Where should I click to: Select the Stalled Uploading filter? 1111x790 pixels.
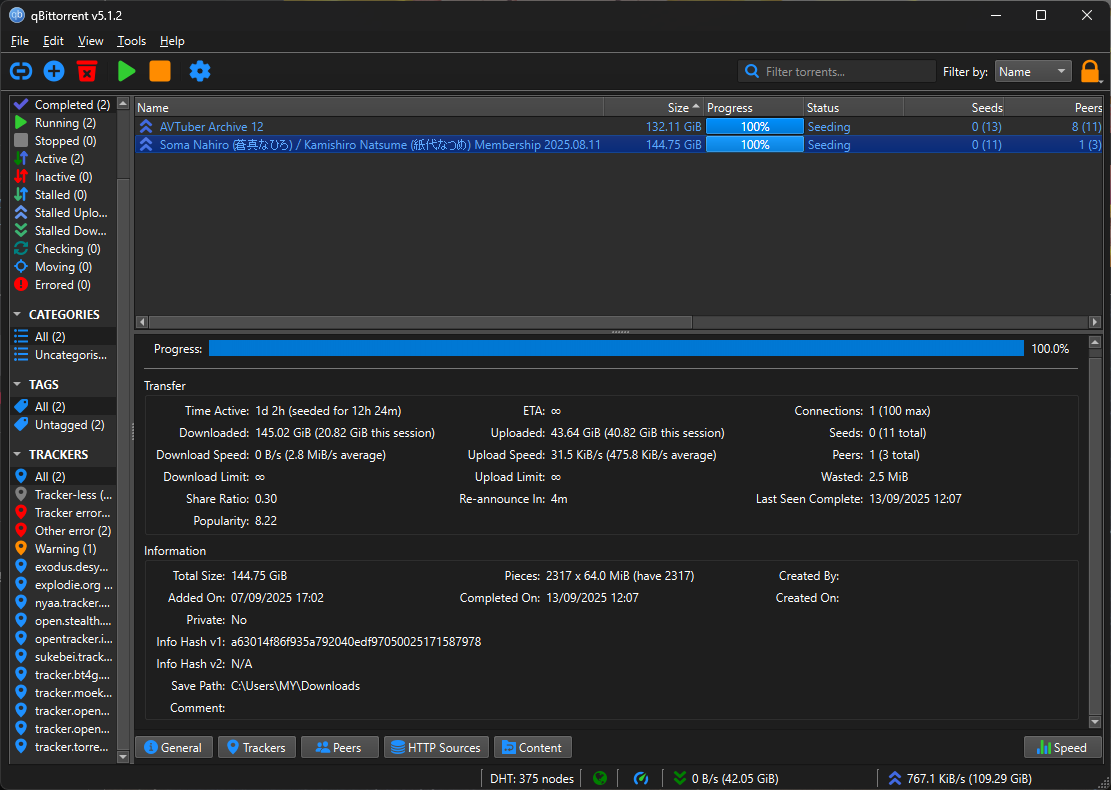[61, 213]
